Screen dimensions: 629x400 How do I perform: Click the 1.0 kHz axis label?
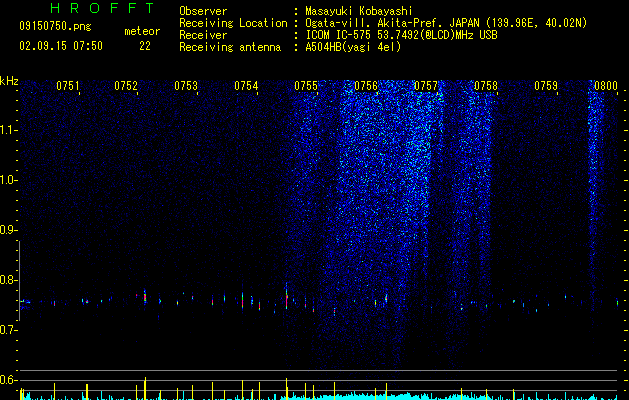click(8, 180)
